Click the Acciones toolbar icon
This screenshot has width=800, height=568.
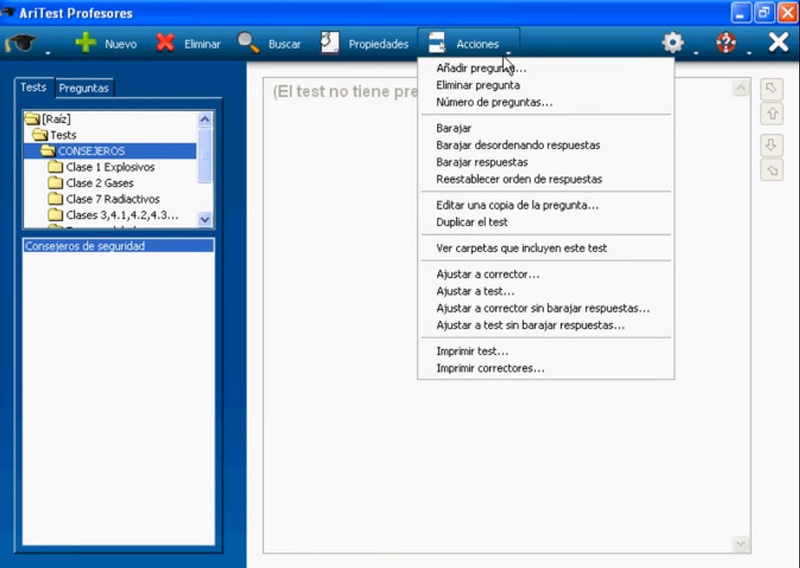[437, 43]
